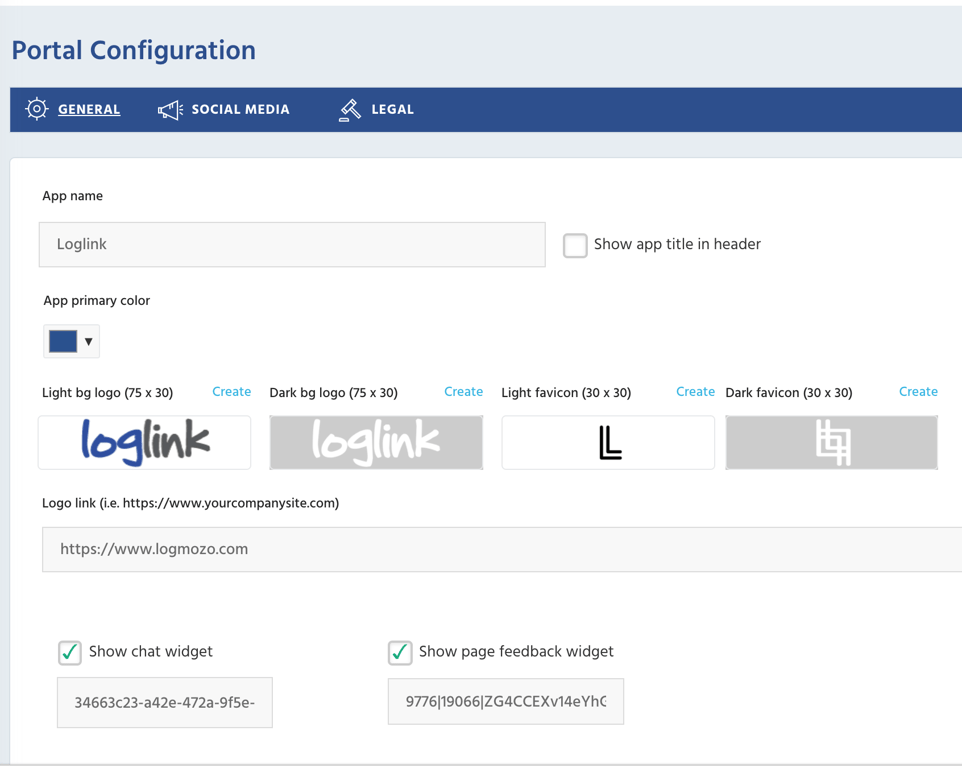Image resolution: width=962 pixels, height=768 pixels.
Task: Click Create link for Light favicon
Action: coord(695,392)
